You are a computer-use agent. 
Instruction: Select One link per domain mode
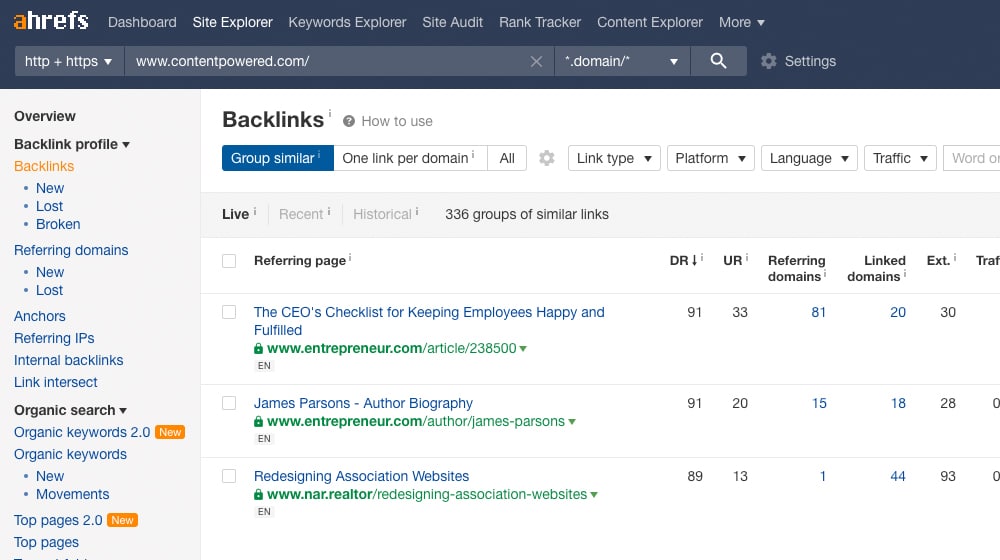pyautogui.click(x=410, y=158)
